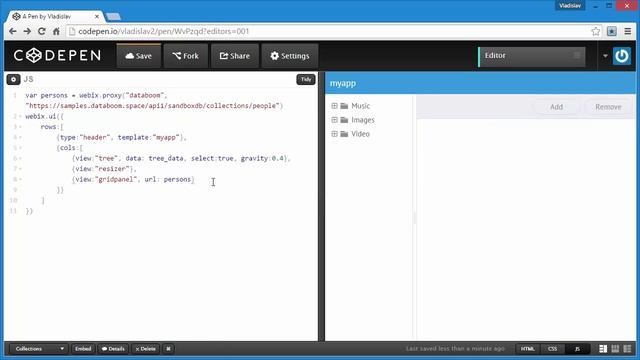Click the Images folder icon
The width and height of the screenshot is (640, 360).
(x=344, y=120)
